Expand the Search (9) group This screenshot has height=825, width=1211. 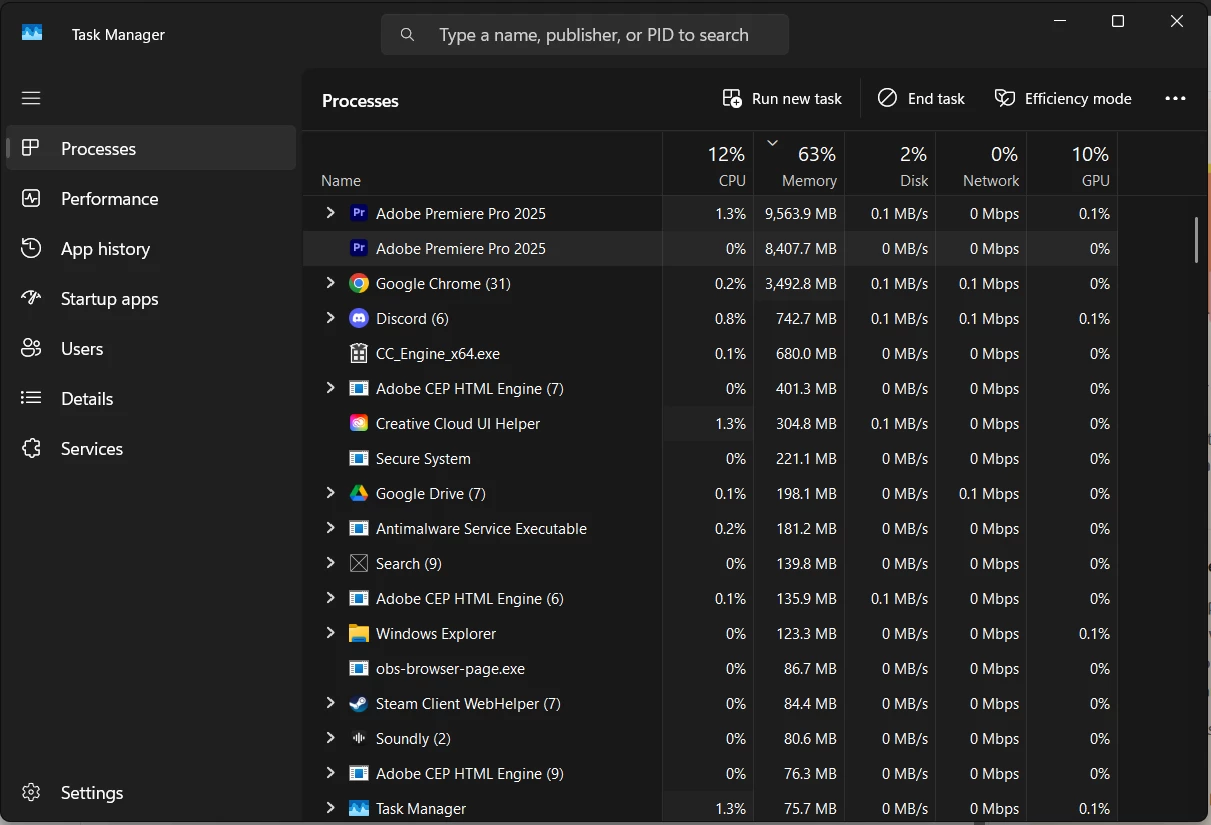(330, 563)
